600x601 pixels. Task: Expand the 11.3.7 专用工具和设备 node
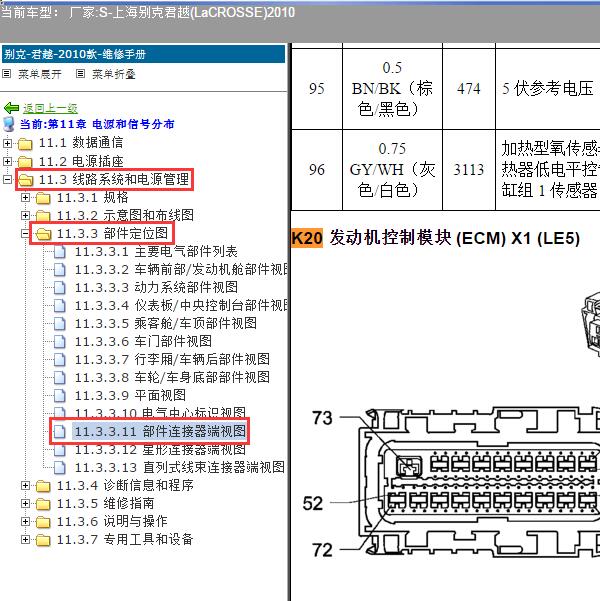25,539
